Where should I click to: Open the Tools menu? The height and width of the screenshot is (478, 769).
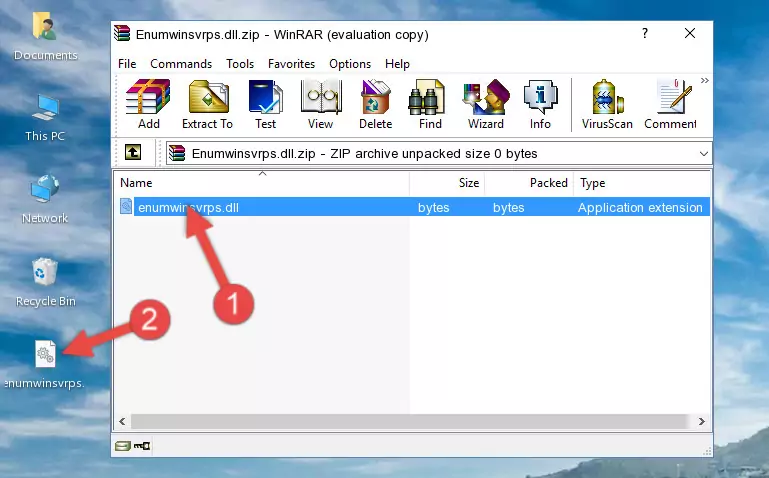[x=240, y=64]
